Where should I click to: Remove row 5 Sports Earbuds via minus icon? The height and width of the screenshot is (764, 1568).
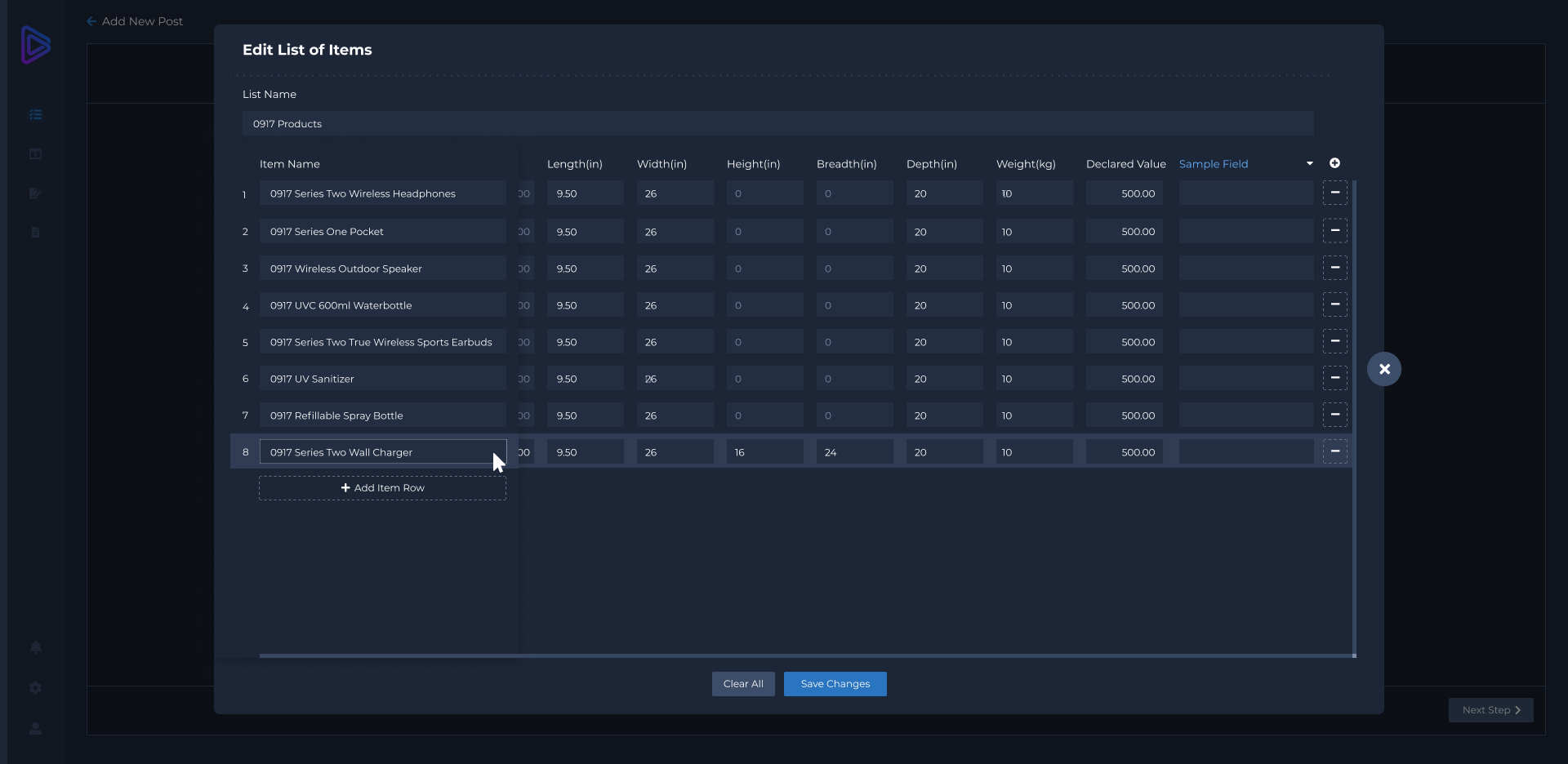(x=1334, y=341)
